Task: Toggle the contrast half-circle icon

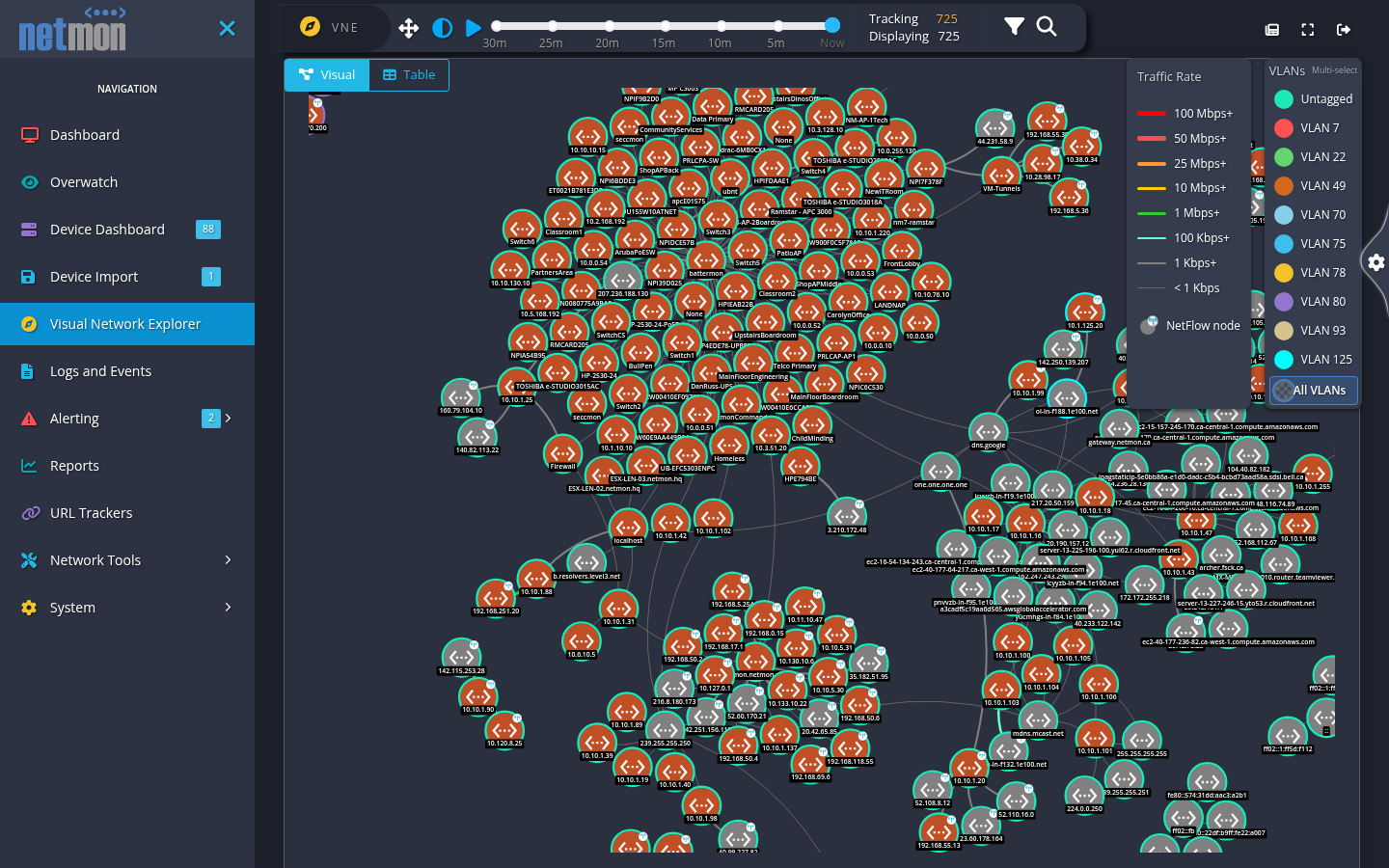Action: click(443, 28)
